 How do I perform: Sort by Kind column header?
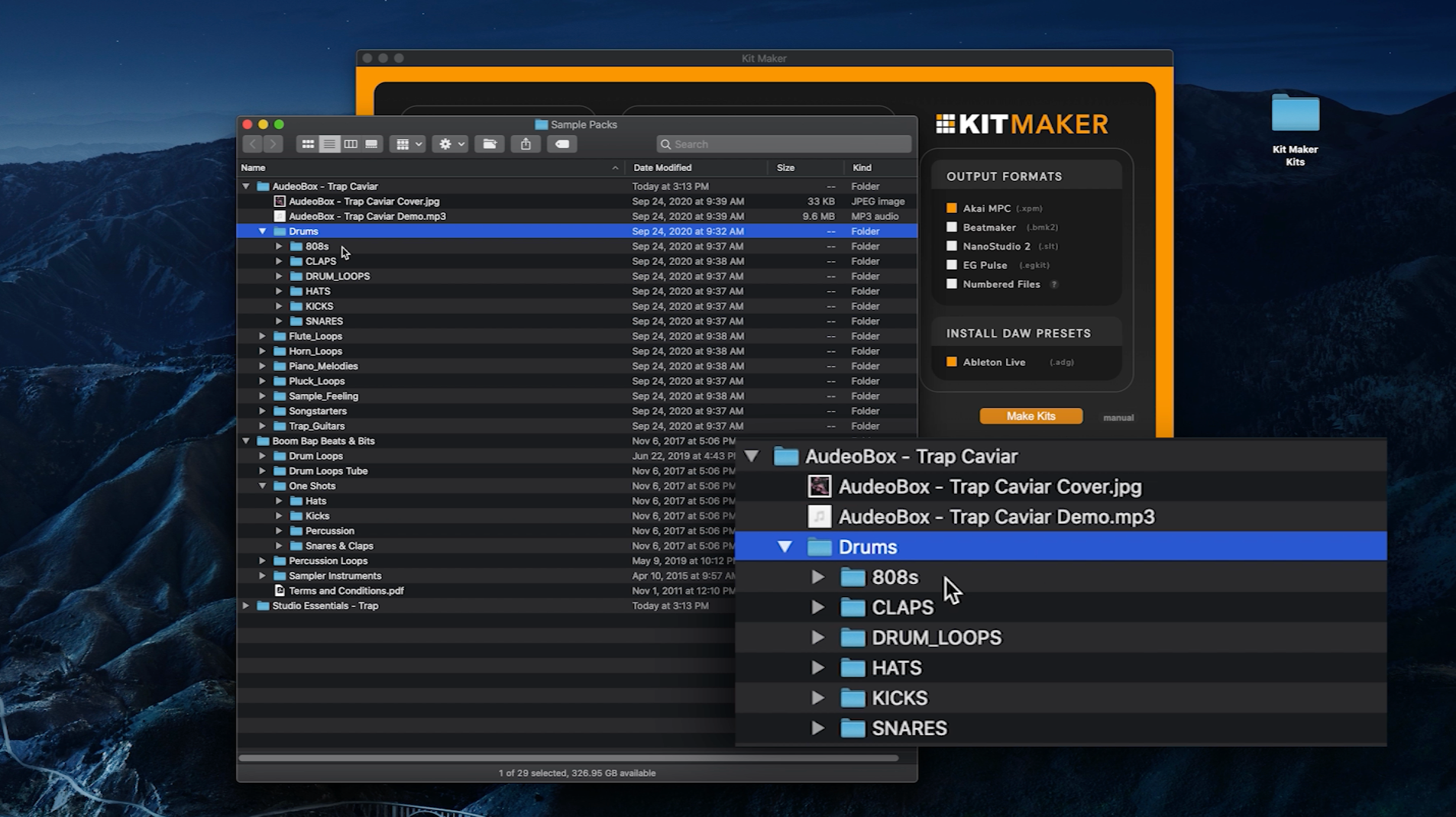(880, 168)
